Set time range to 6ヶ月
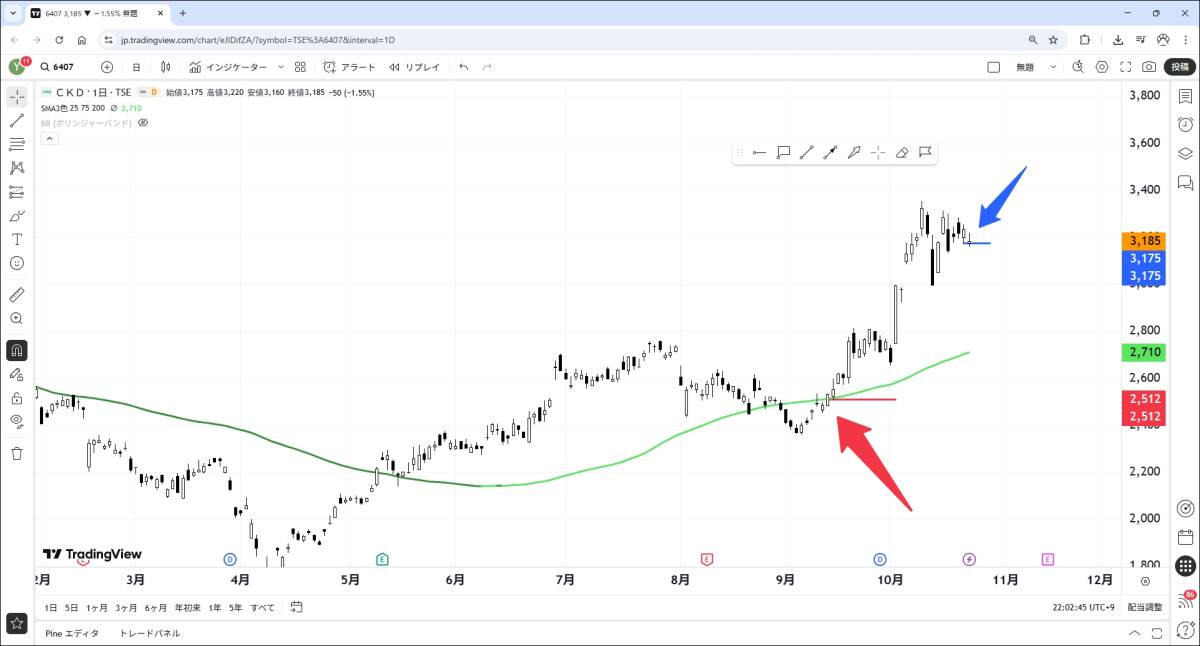This screenshot has width=1200, height=646. [x=156, y=607]
